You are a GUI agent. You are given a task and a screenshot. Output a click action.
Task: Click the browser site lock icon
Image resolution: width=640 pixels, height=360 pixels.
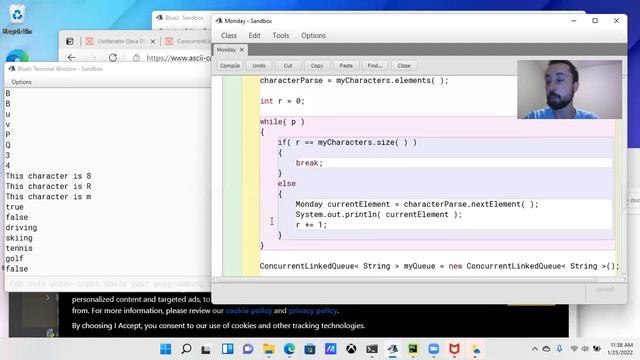pyautogui.click(x=136, y=58)
